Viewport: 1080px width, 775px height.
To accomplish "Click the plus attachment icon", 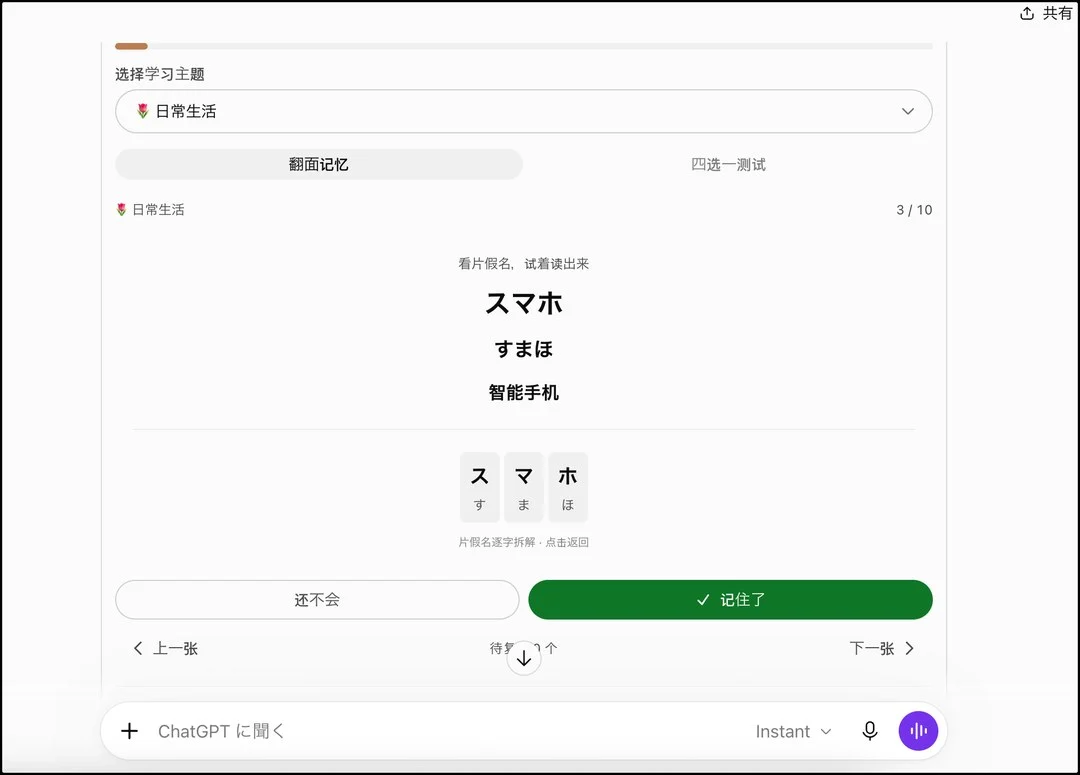I will 129,731.
